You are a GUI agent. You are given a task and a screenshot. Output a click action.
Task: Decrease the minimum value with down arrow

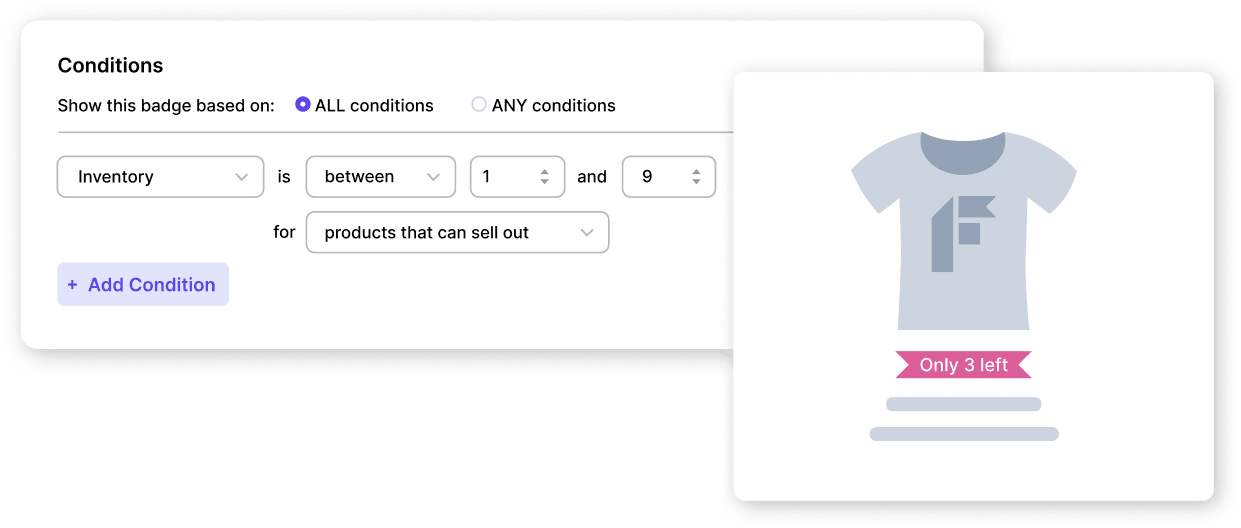pos(545,183)
